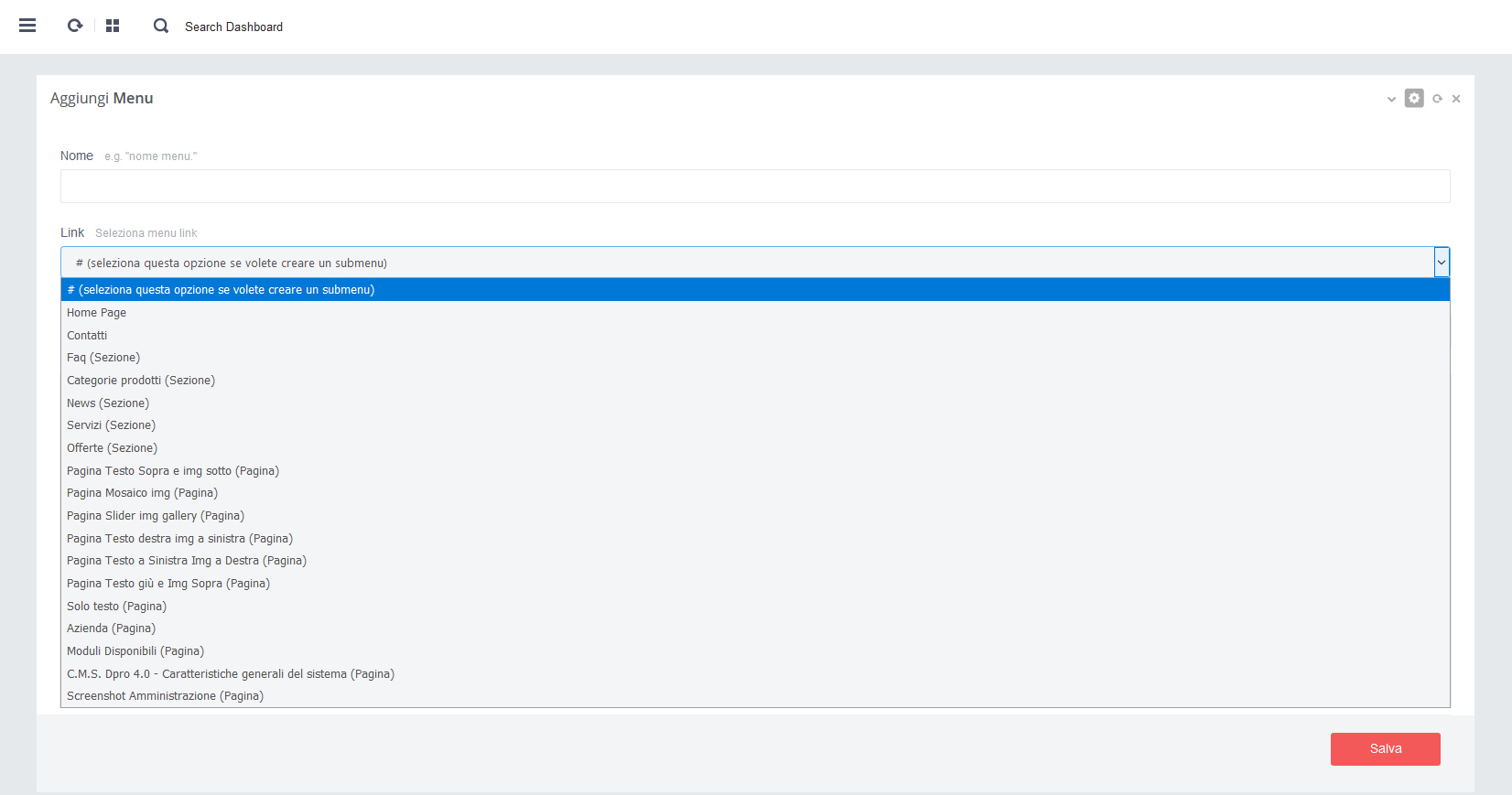This screenshot has height=795, width=1512.
Task: Open panel settings gear icon
Action: (x=1414, y=98)
